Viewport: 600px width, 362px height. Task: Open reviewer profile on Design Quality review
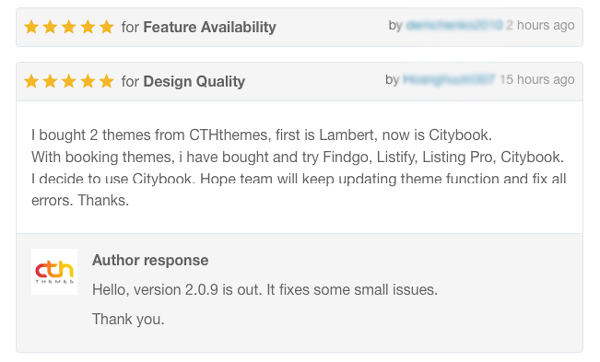click(x=449, y=80)
